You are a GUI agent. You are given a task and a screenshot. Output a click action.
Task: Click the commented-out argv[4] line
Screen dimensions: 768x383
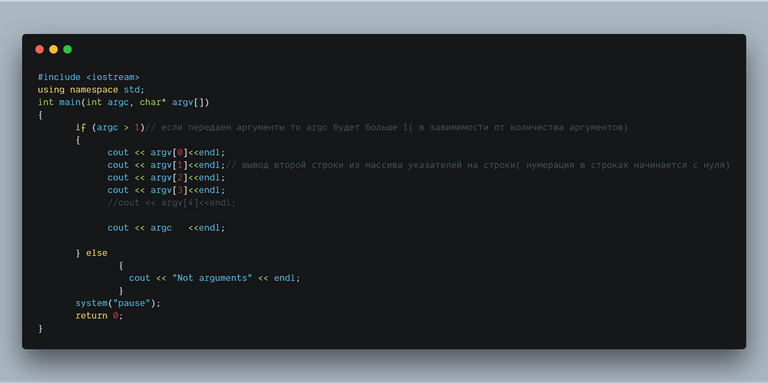point(172,203)
